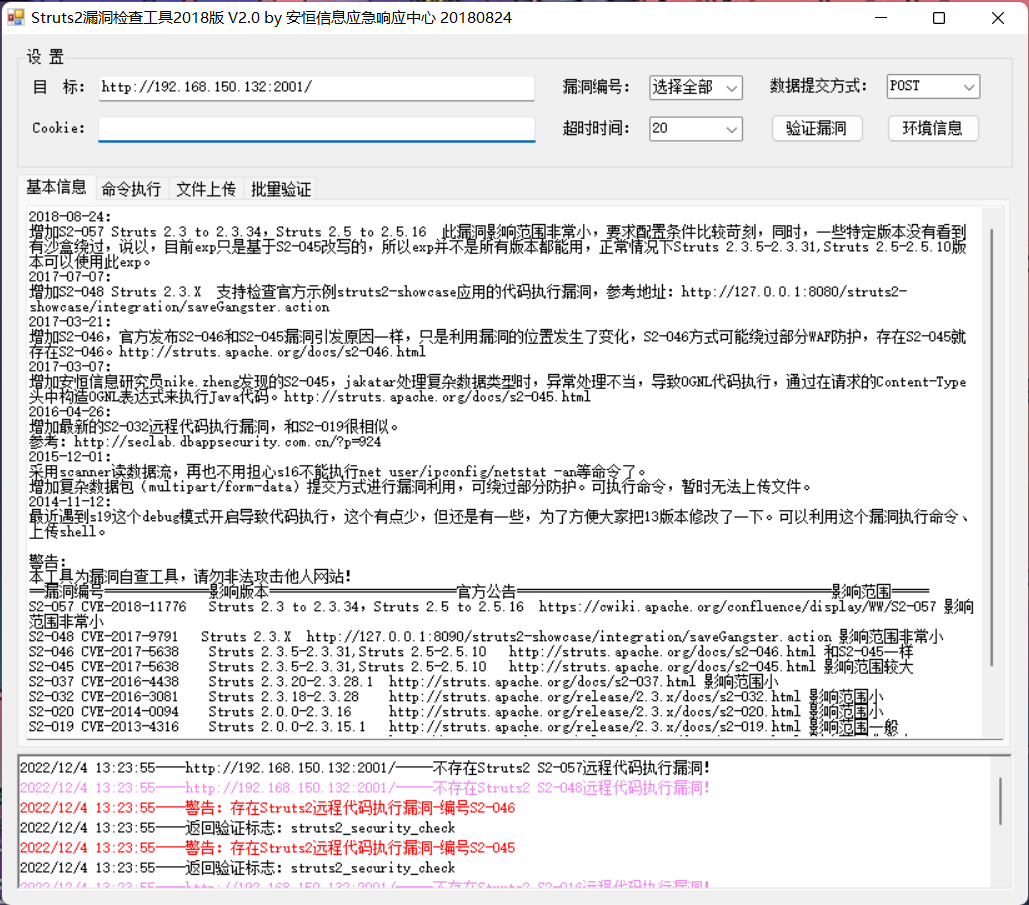
Task: Focus the Cookie input field
Action: pyautogui.click(x=316, y=128)
